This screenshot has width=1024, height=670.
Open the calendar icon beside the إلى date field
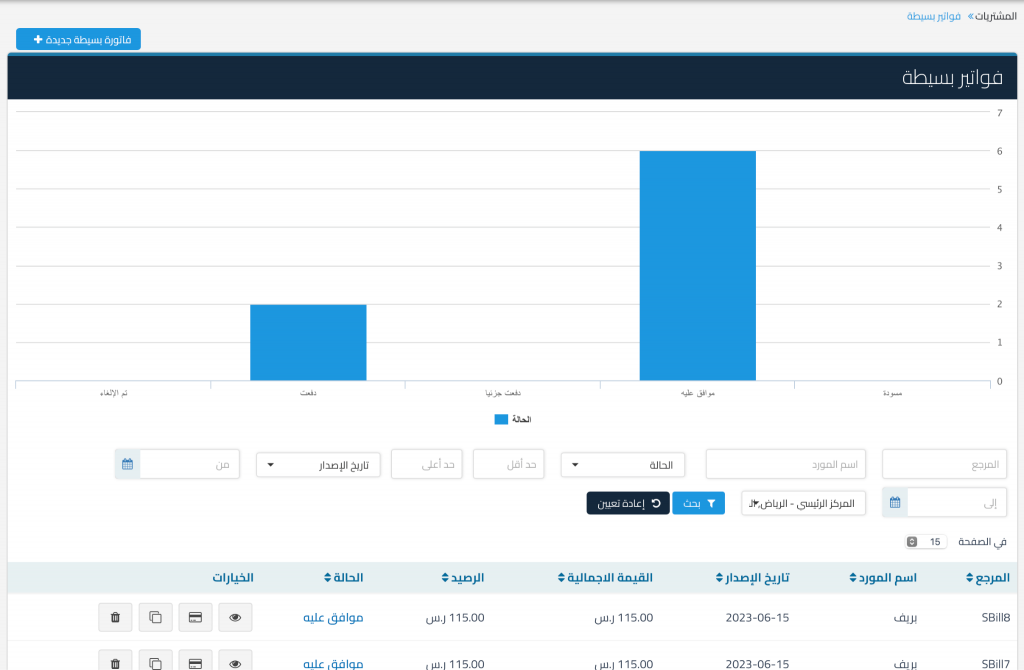pyautogui.click(x=895, y=503)
